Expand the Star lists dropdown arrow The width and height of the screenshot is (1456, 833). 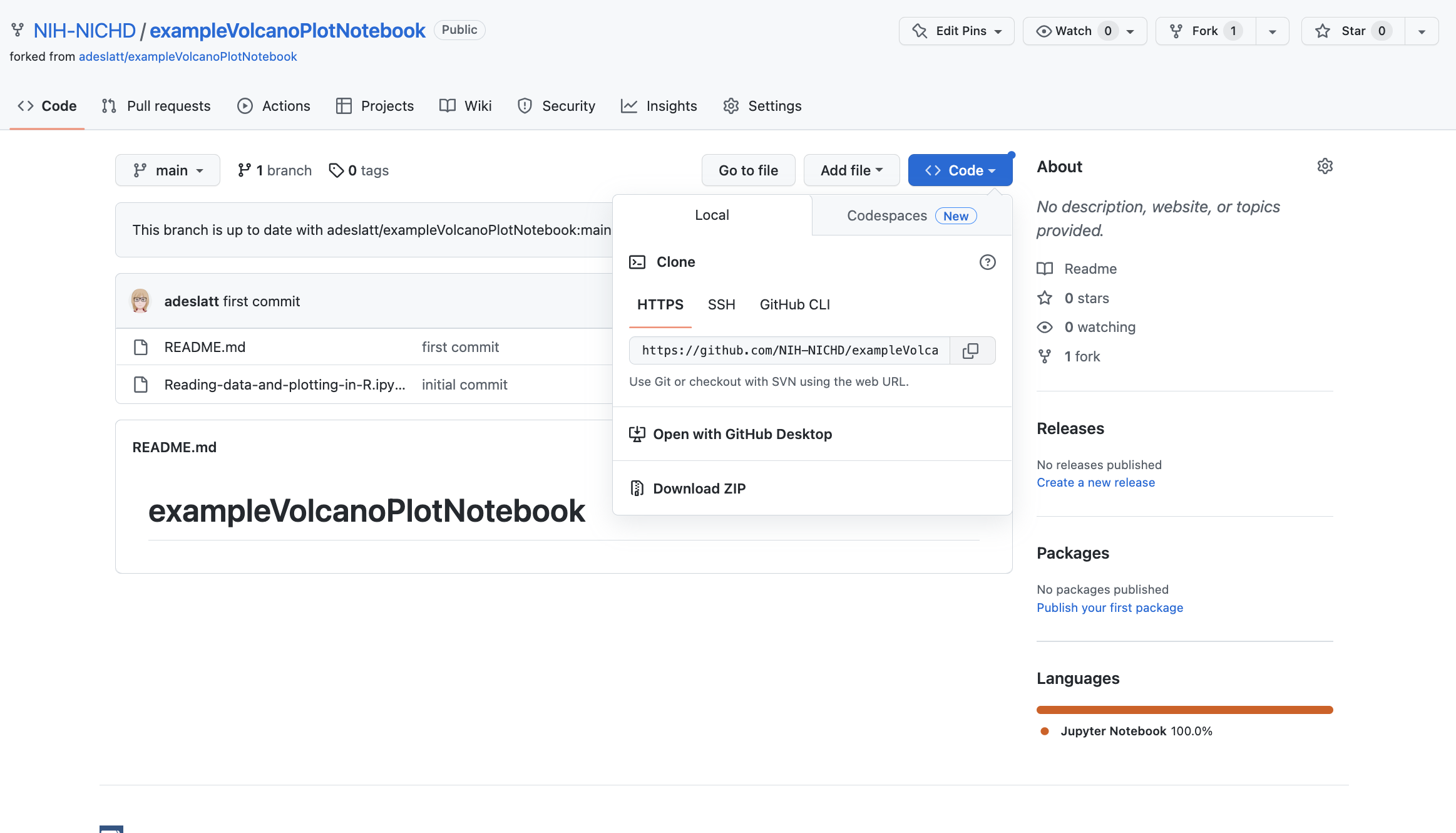tap(1422, 31)
